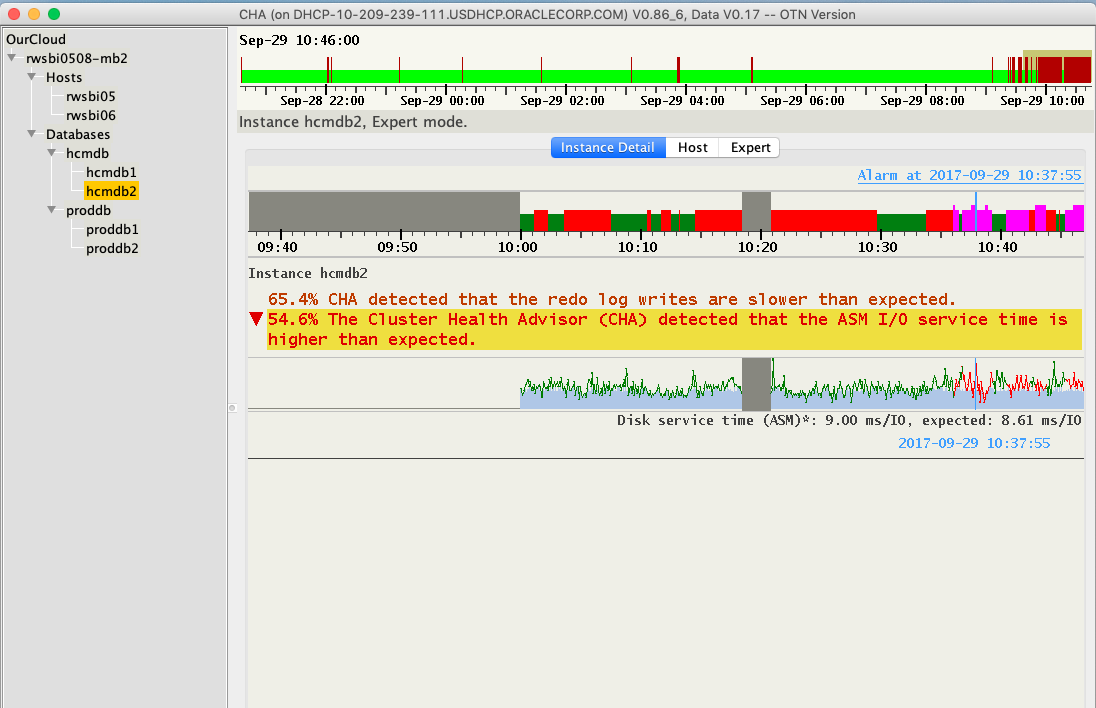The image size is (1096, 708).
Task: Click the magenta segment near 10:40
Action: click(x=1017, y=220)
